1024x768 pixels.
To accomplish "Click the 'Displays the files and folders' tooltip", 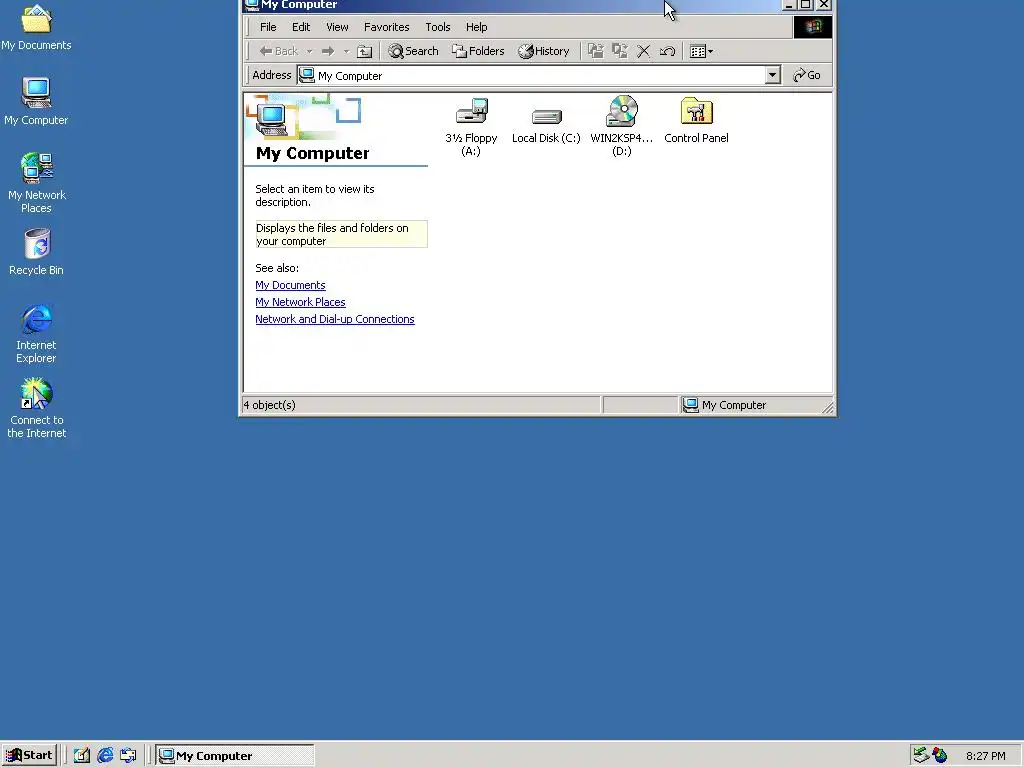I will (x=341, y=234).
